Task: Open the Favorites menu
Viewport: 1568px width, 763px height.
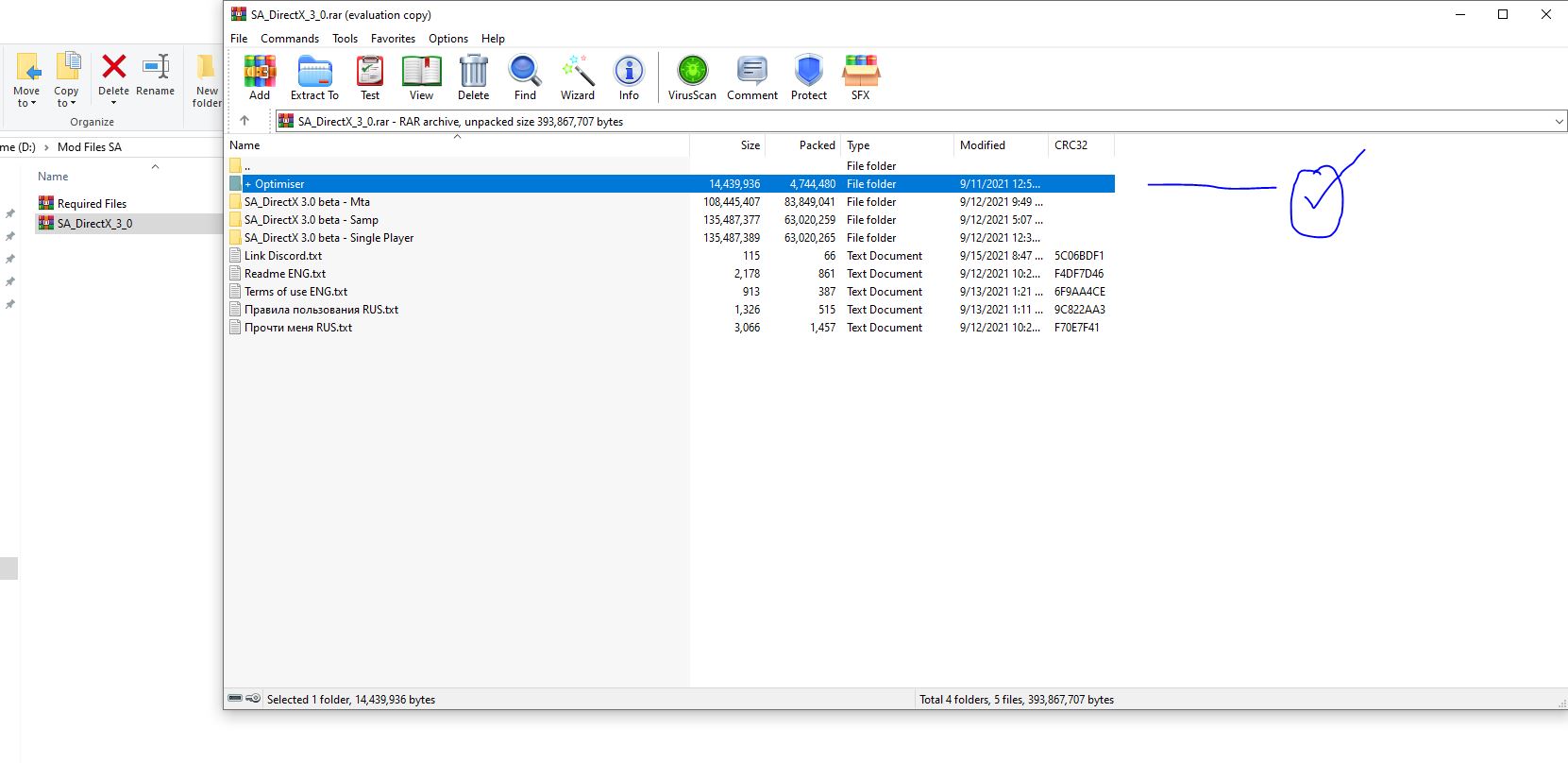Action: 393,39
